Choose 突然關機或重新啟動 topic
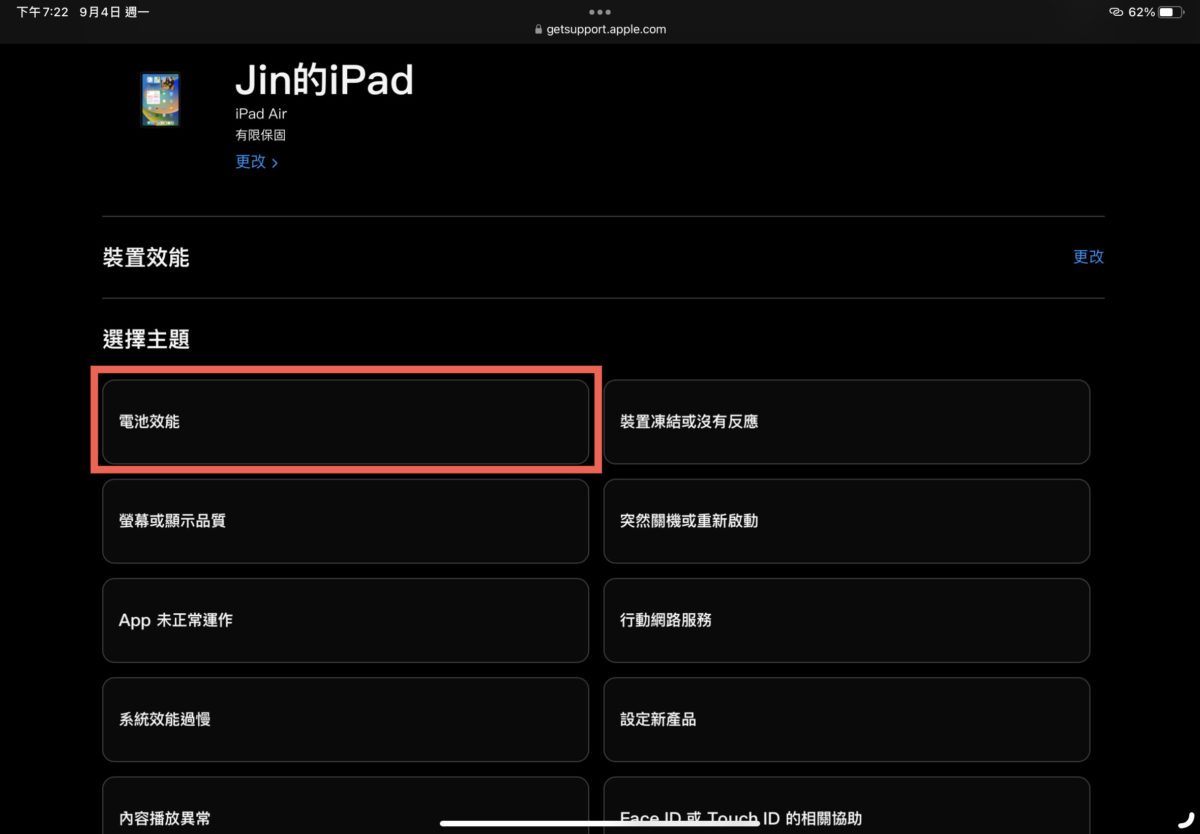Screen dimensions: 1200x834 coord(846,521)
